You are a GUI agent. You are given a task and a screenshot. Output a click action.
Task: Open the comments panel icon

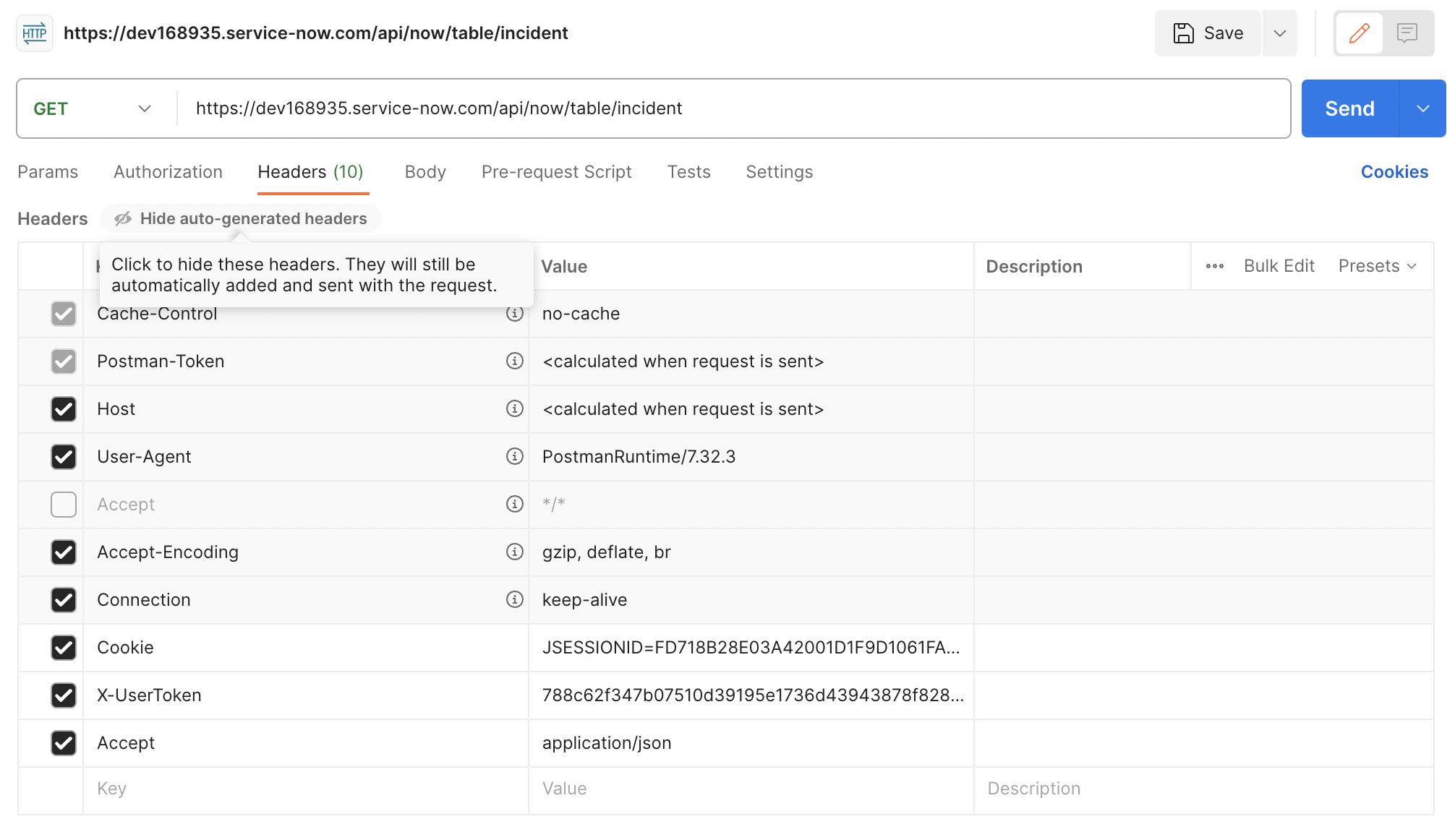1407,33
